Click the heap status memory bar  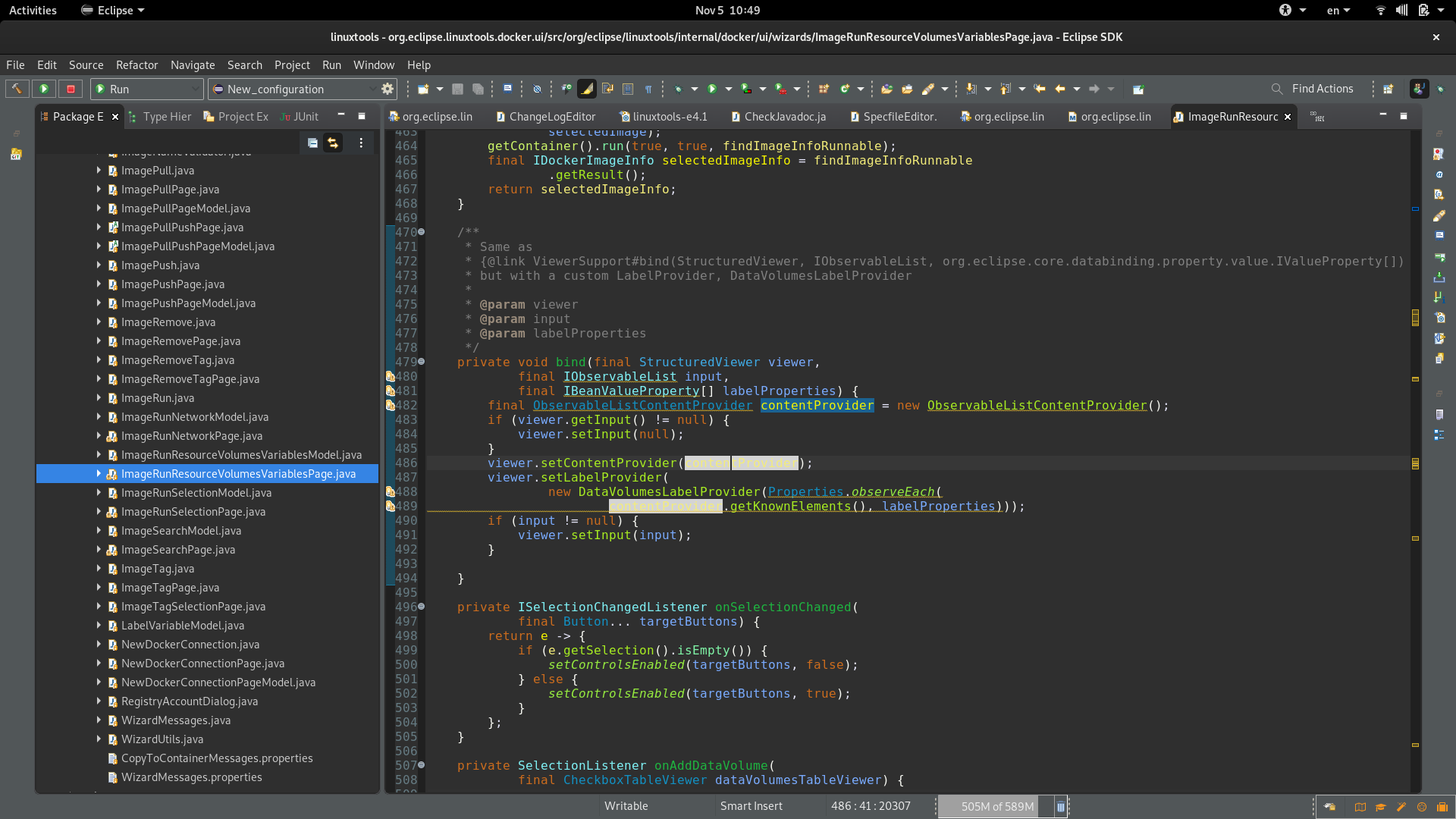point(996,806)
